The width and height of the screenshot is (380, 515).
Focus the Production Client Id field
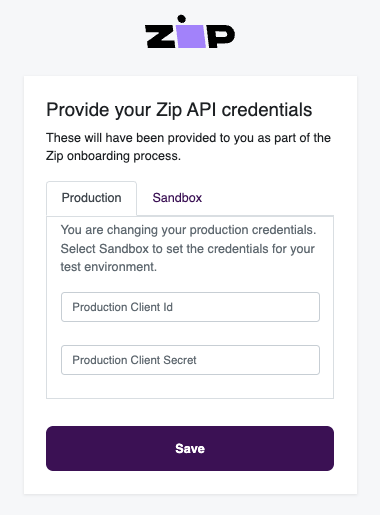click(190, 307)
